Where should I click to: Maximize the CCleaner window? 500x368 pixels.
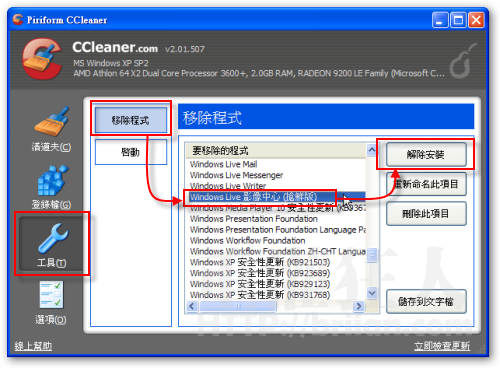pos(458,20)
